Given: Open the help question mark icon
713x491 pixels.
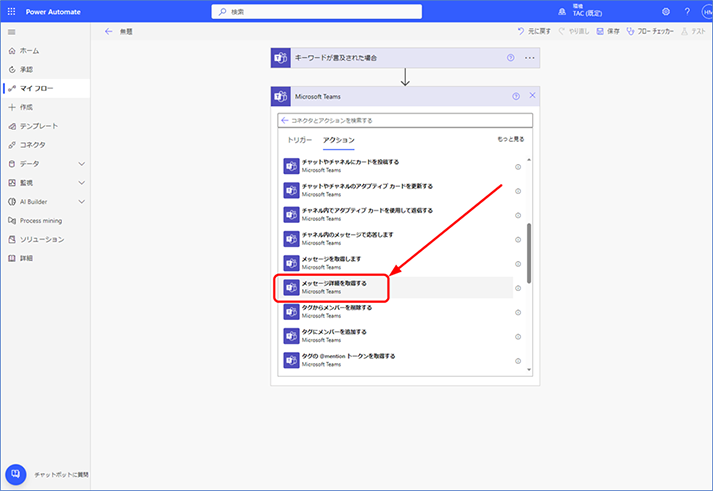Looking at the screenshot, I should pos(687,12).
